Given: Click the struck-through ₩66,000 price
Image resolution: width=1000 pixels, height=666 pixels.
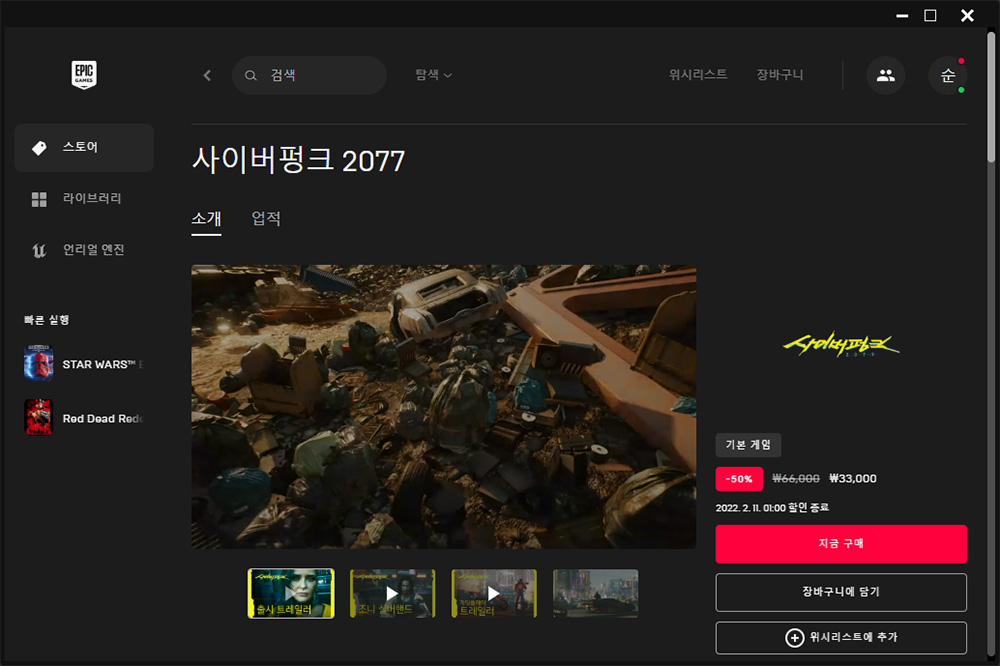Looking at the screenshot, I should tap(796, 478).
